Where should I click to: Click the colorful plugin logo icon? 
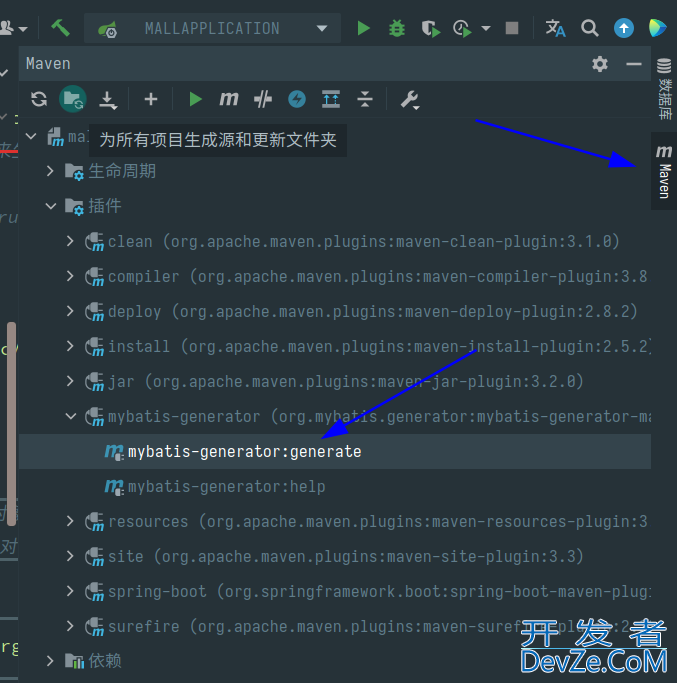[x=657, y=28]
